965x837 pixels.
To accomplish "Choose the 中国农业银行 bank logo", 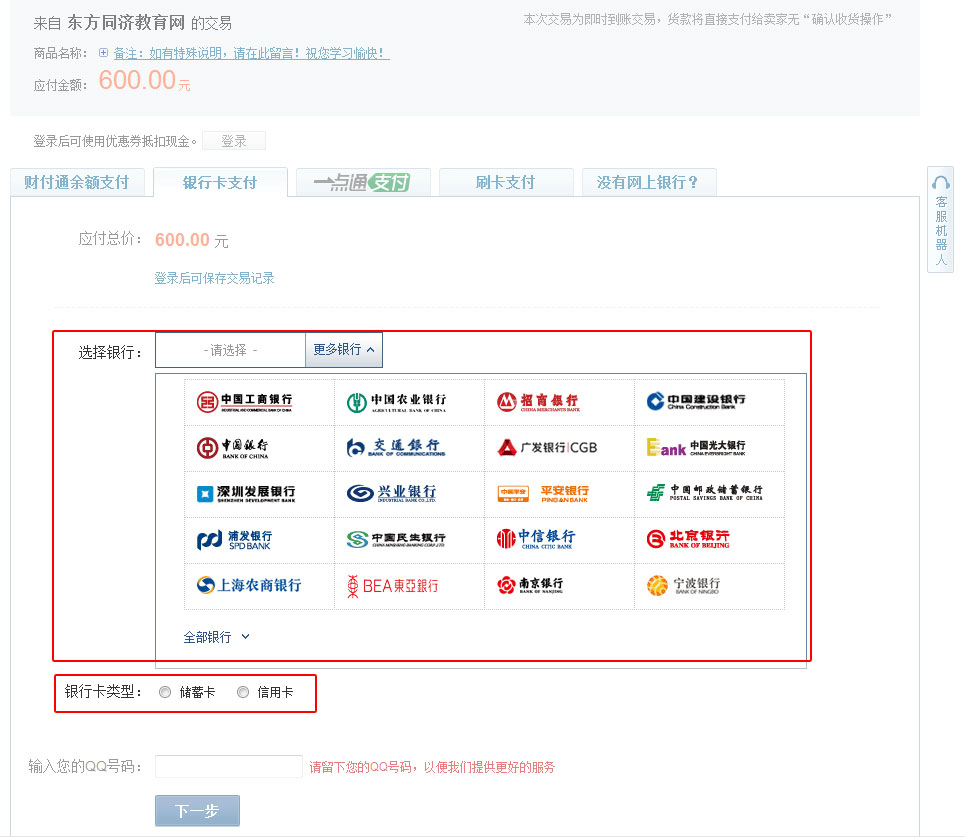I will point(396,402).
